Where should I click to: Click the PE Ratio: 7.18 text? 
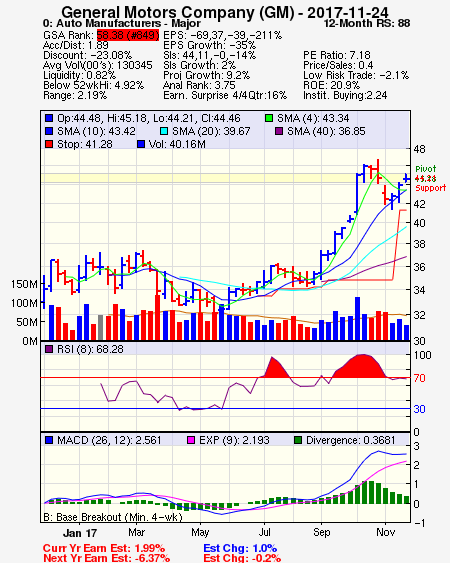pos(337,55)
